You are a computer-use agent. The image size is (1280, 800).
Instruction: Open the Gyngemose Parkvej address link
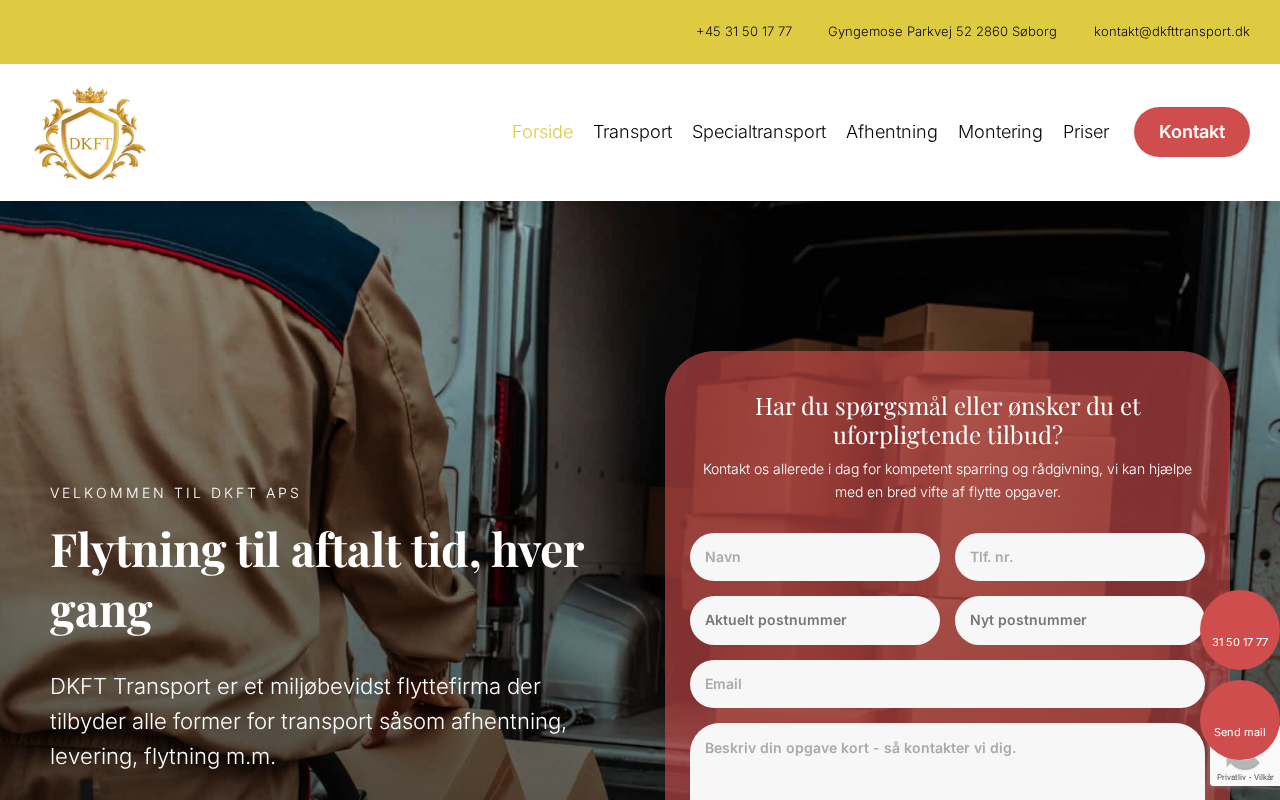tap(942, 32)
